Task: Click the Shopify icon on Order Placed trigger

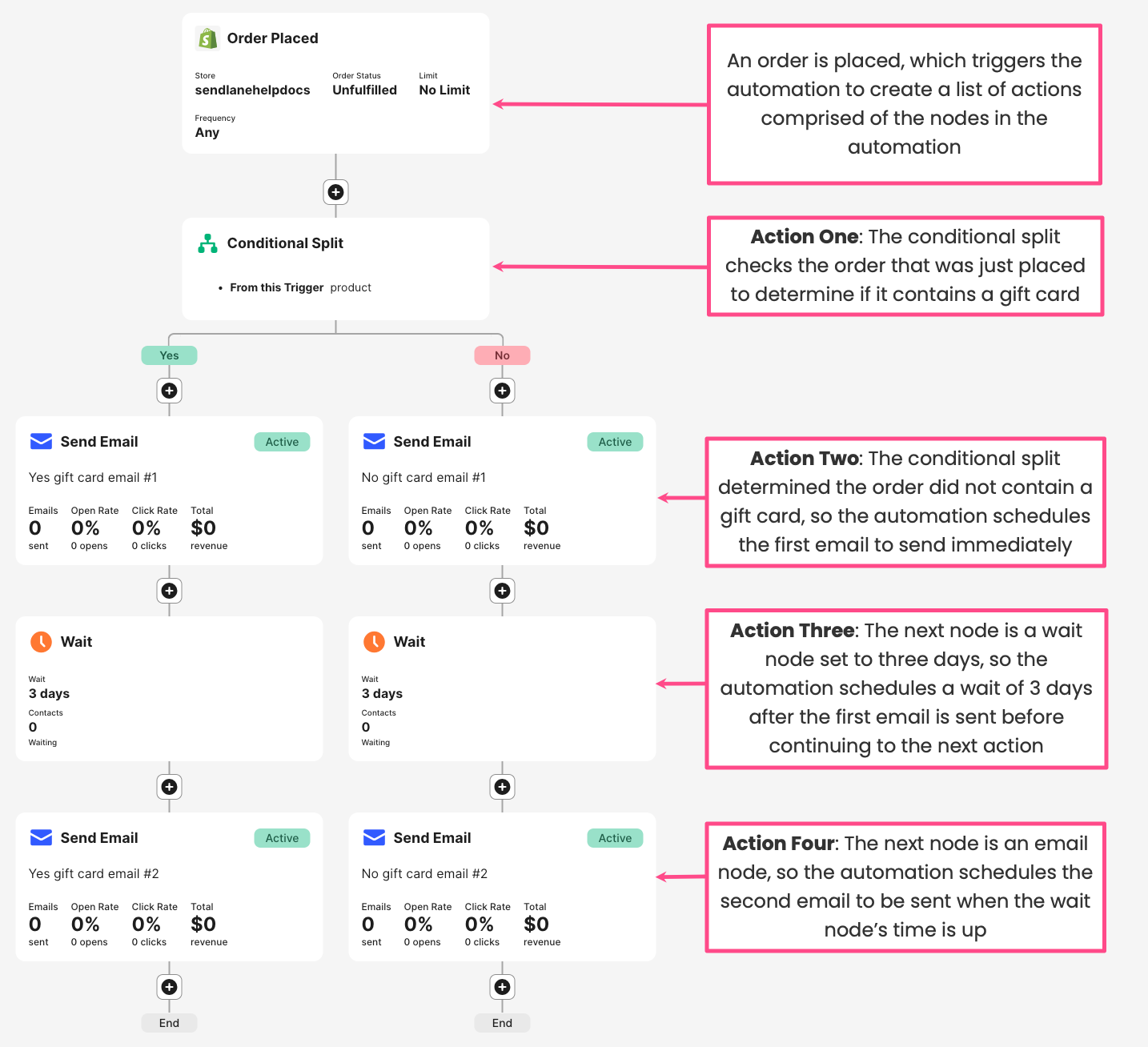Action: click(x=208, y=38)
